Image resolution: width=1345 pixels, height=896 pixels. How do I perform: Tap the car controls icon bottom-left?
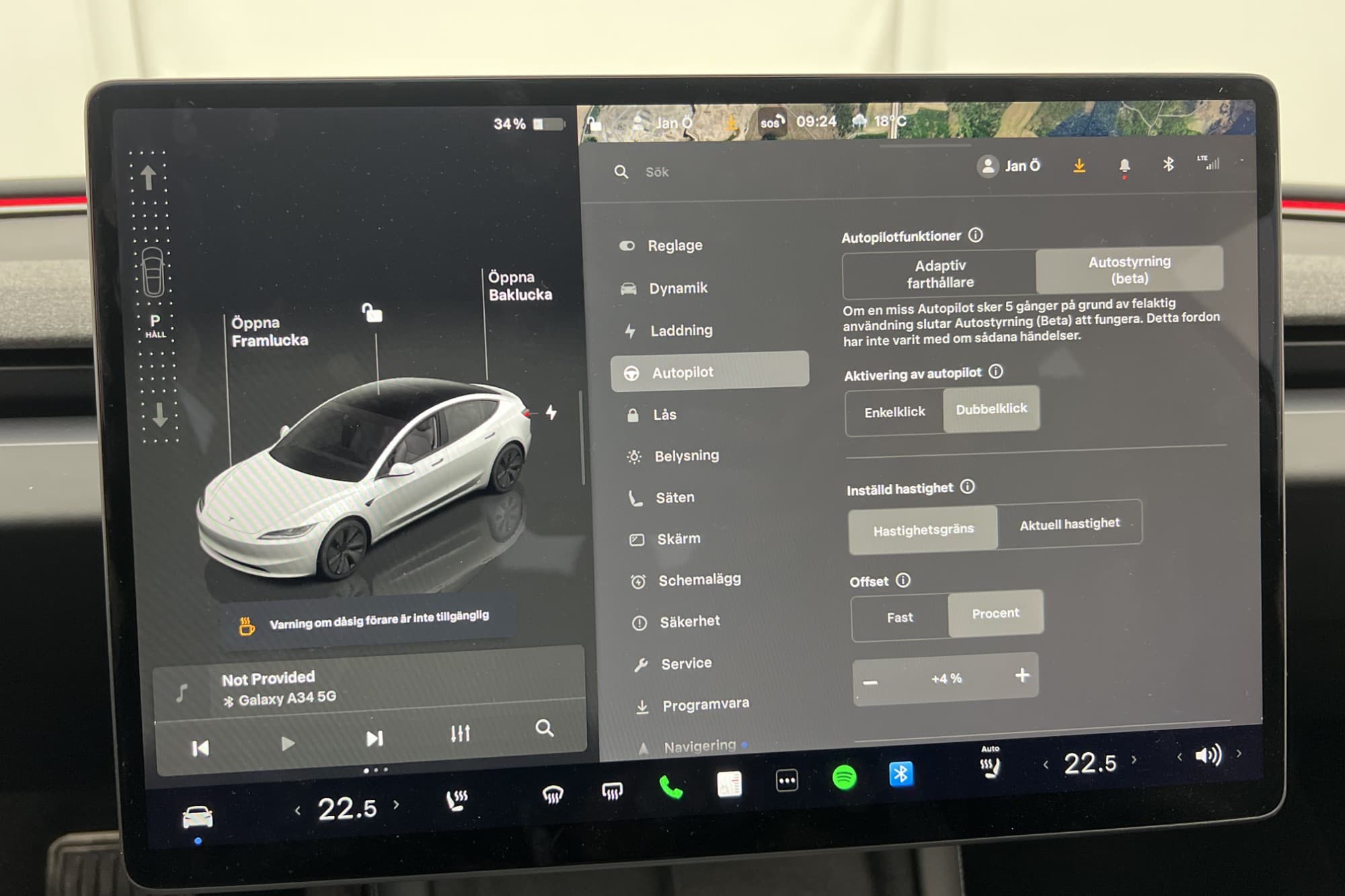pos(197,817)
